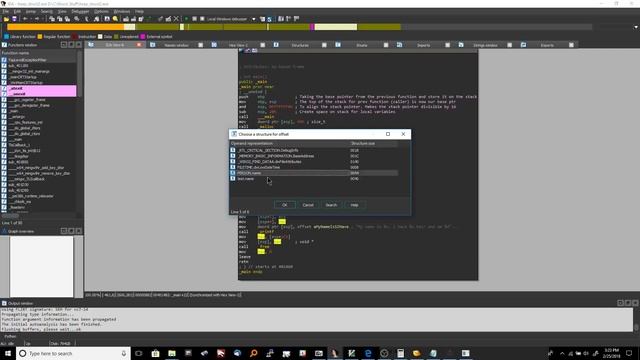Select the test.name row
The height and width of the screenshot is (360, 640).
(x=313, y=179)
